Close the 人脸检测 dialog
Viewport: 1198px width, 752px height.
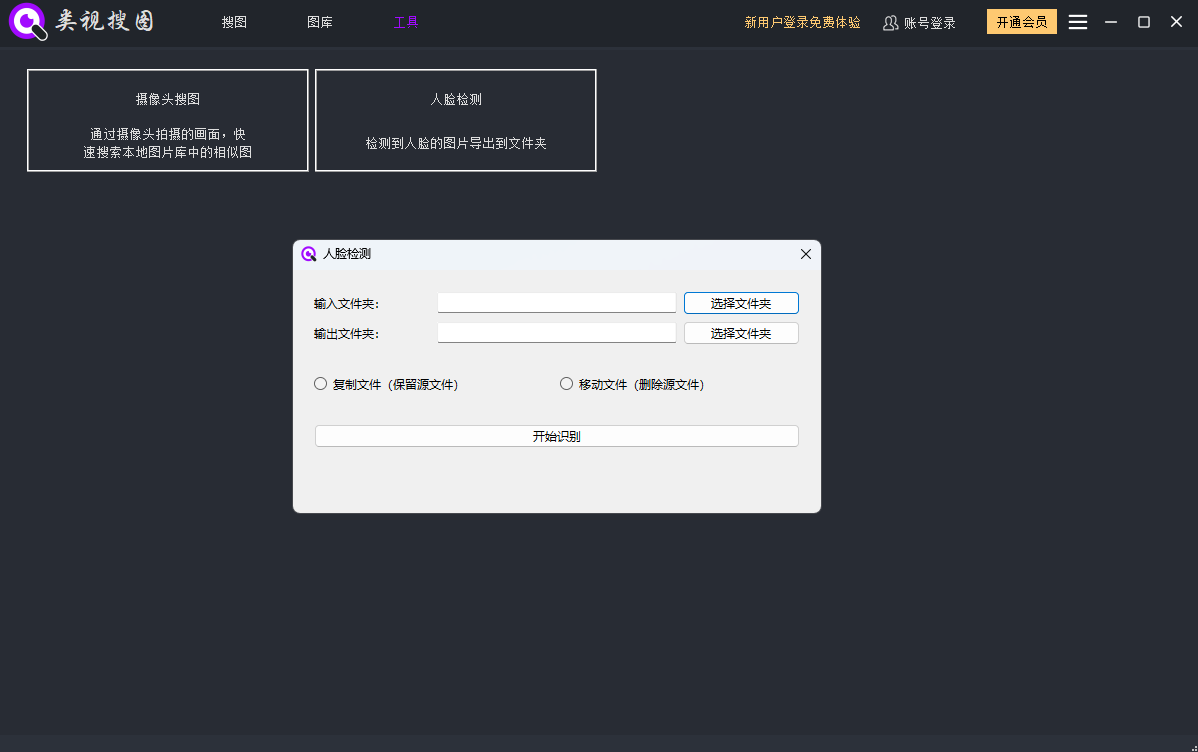[x=805, y=254]
